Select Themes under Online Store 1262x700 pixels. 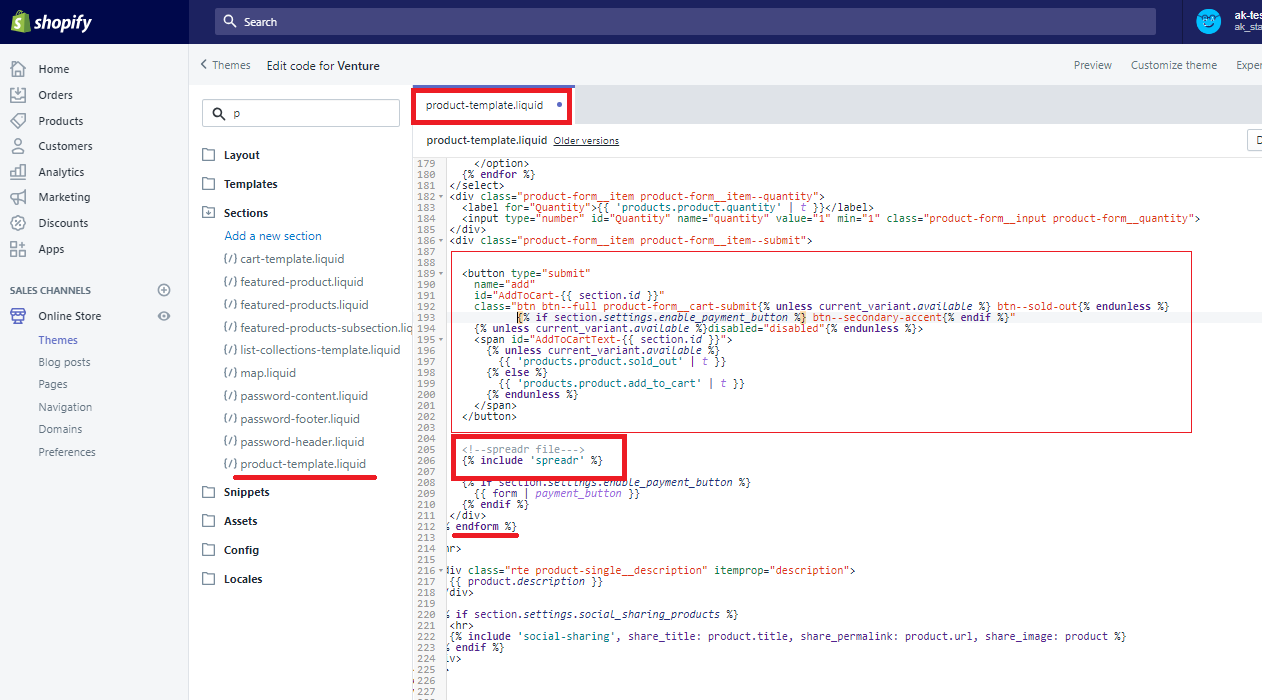point(58,340)
